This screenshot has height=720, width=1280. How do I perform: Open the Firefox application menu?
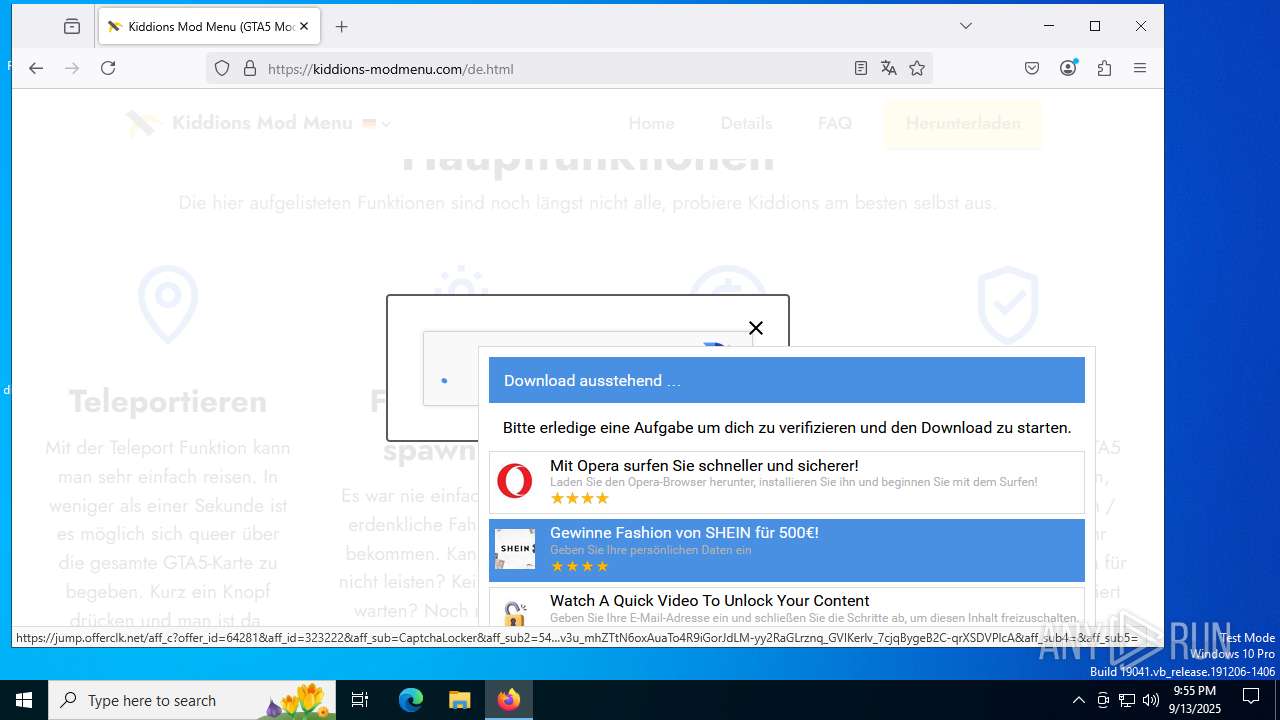pos(1140,68)
